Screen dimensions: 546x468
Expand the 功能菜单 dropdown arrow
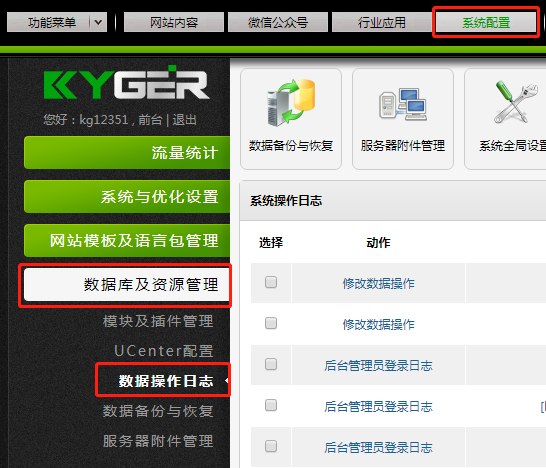click(98, 22)
